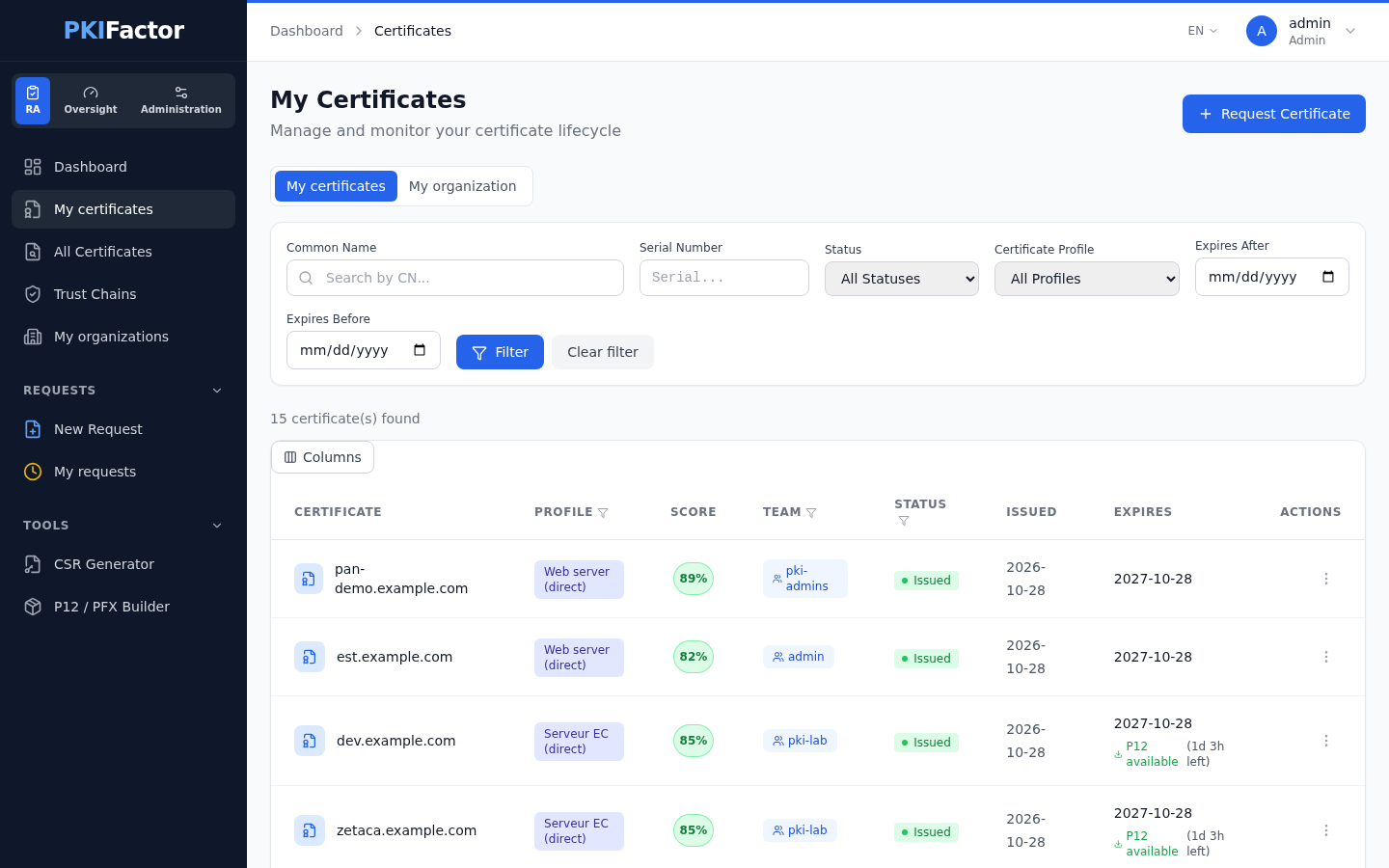
Task: Open Trust Chains in sidebar
Action: [123, 294]
